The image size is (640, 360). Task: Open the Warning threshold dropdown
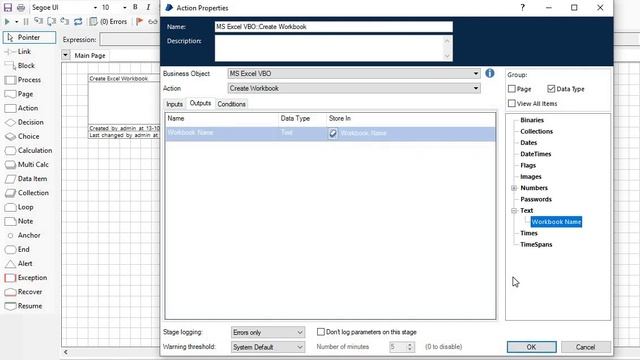(268, 347)
